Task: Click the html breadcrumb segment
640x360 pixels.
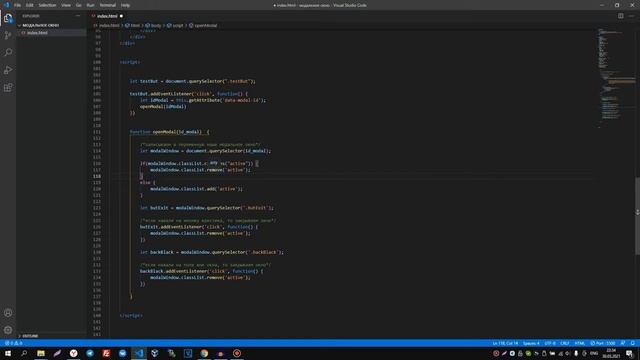Action: point(135,25)
